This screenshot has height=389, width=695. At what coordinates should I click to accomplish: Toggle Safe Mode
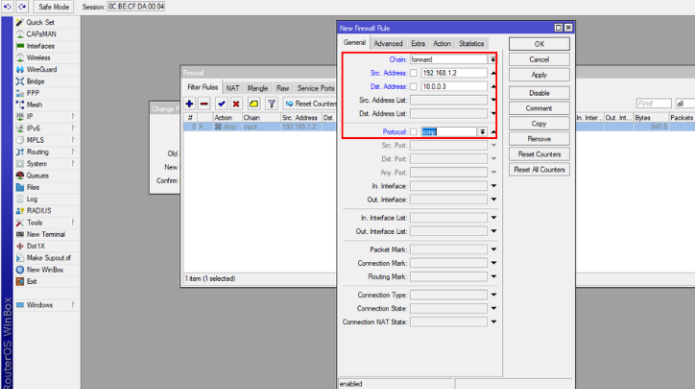tap(53, 7)
